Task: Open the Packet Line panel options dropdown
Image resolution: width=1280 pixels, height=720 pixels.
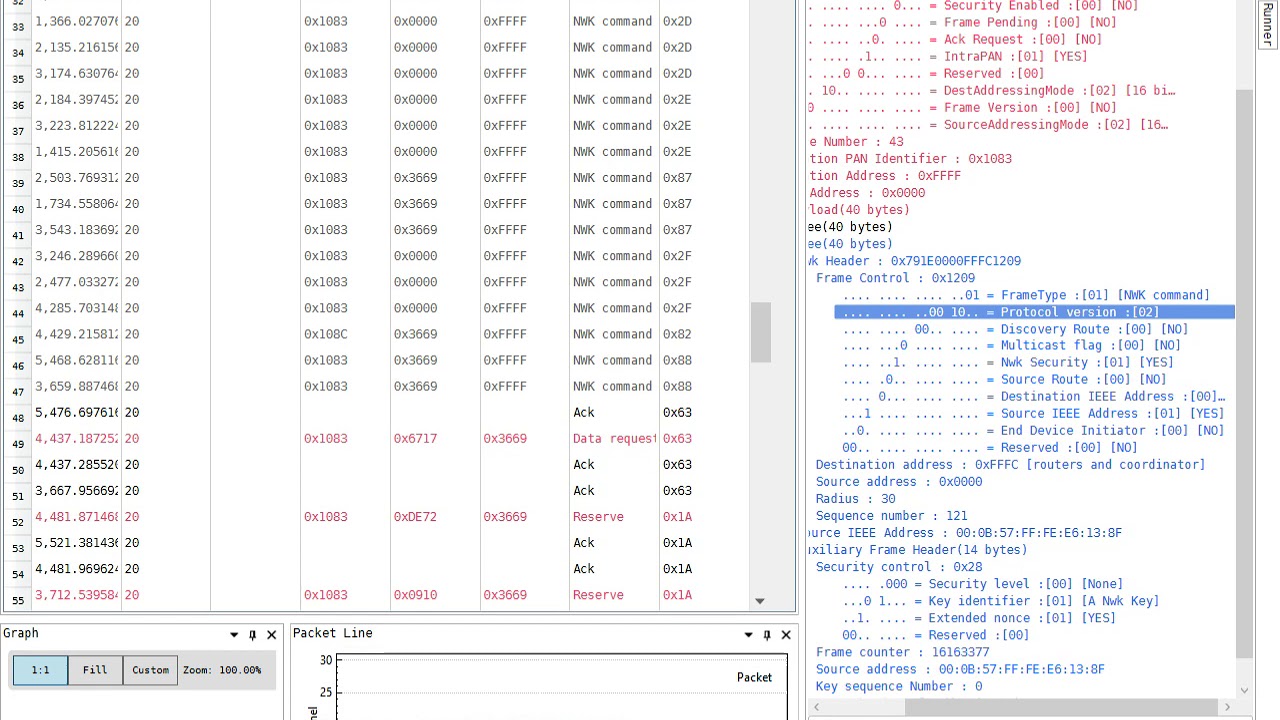Action: (x=748, y=634)
